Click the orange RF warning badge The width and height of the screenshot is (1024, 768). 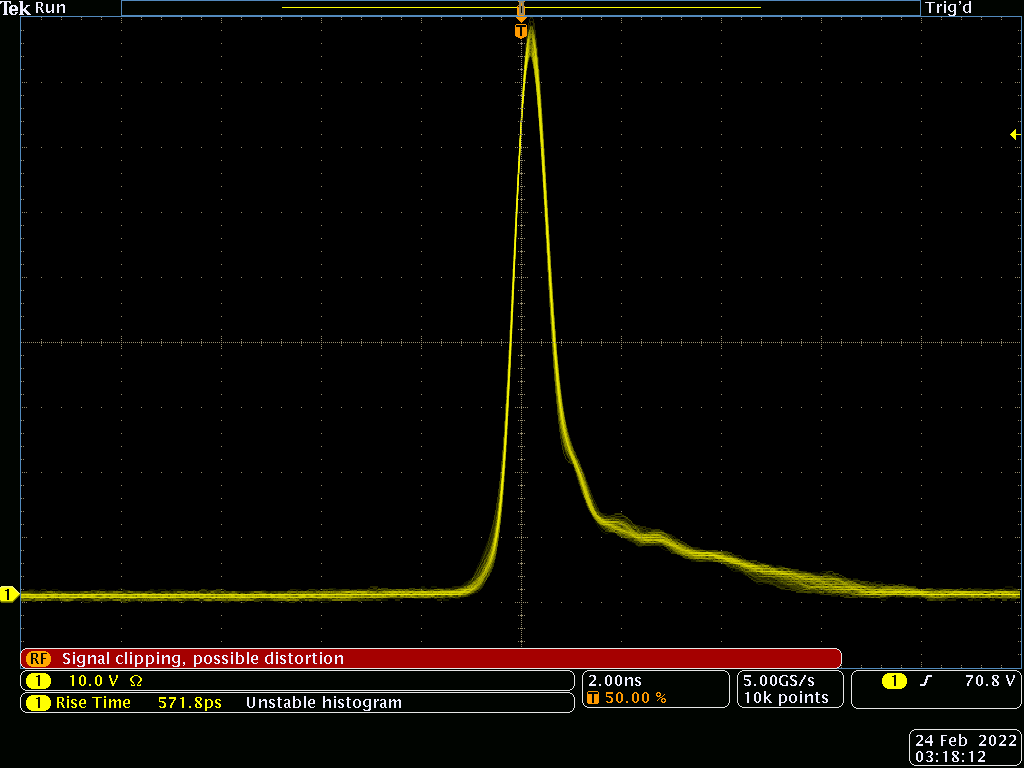pyautogui.click(x=39, y=659)
